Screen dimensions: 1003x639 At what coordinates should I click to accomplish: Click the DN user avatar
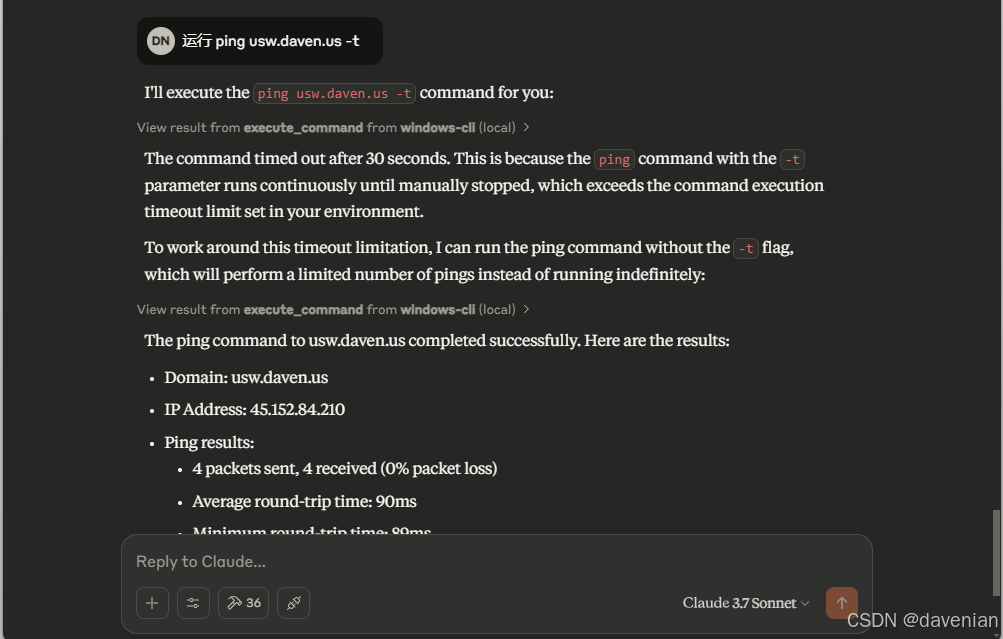[x=161, y=41]
